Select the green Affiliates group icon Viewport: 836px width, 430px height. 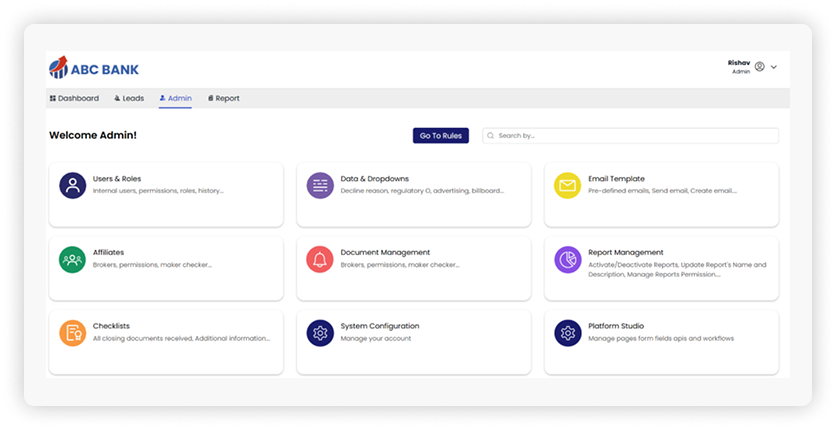[72, 259]
